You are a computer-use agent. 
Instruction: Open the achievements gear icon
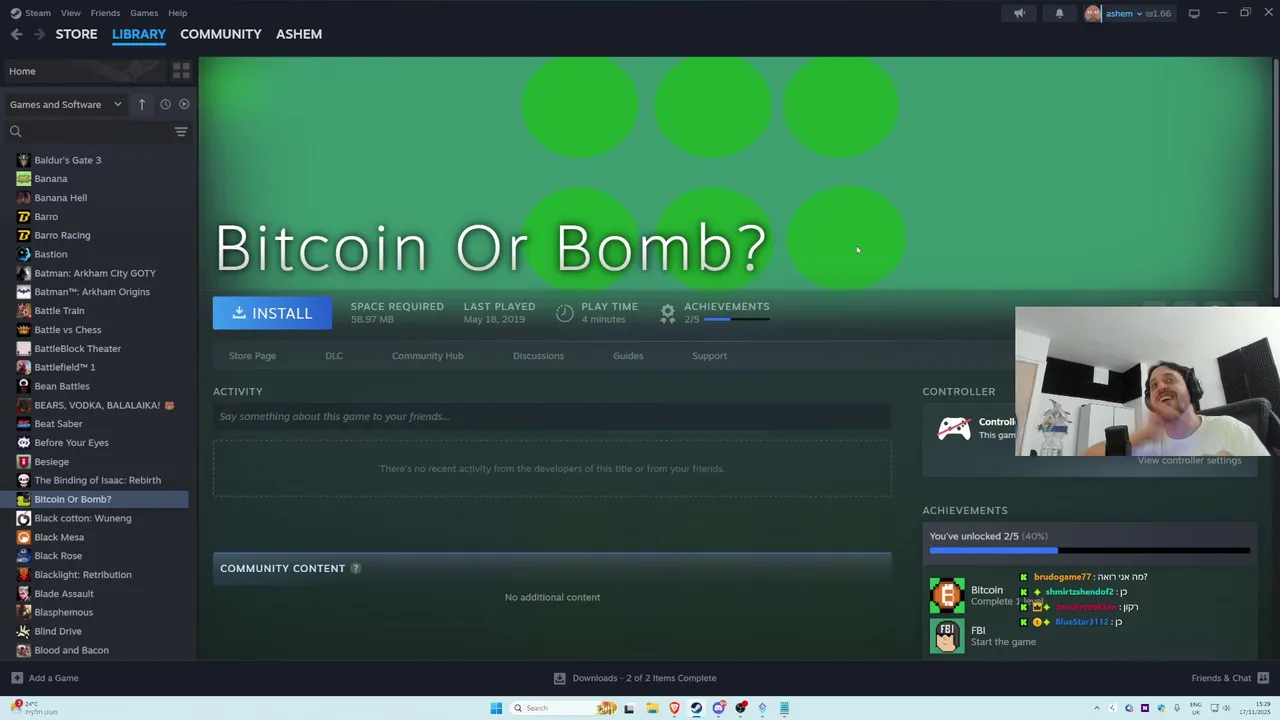pyautogui.click(x=668, y=313)
